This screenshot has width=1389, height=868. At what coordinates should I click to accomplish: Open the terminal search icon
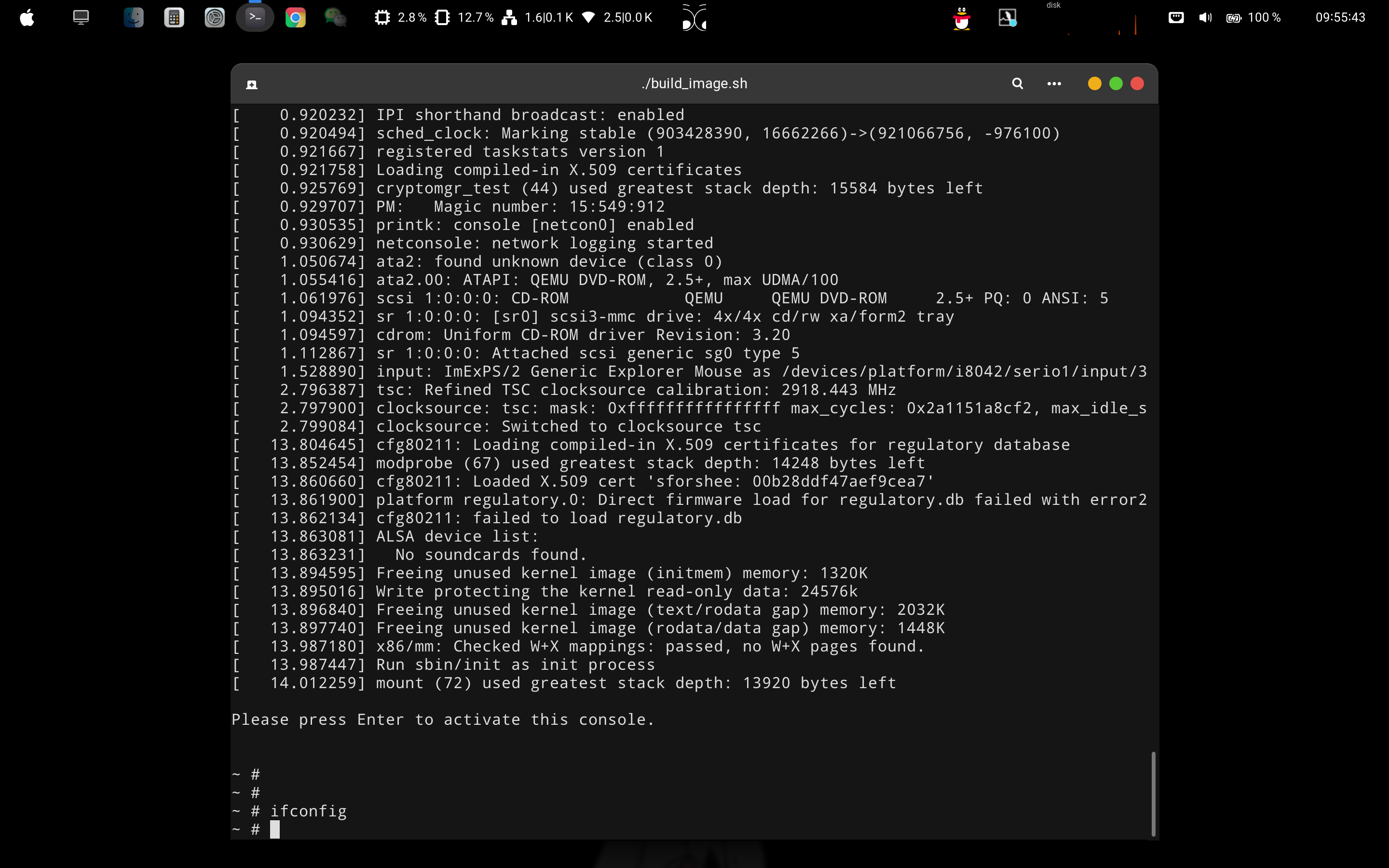coord(1017,84)
